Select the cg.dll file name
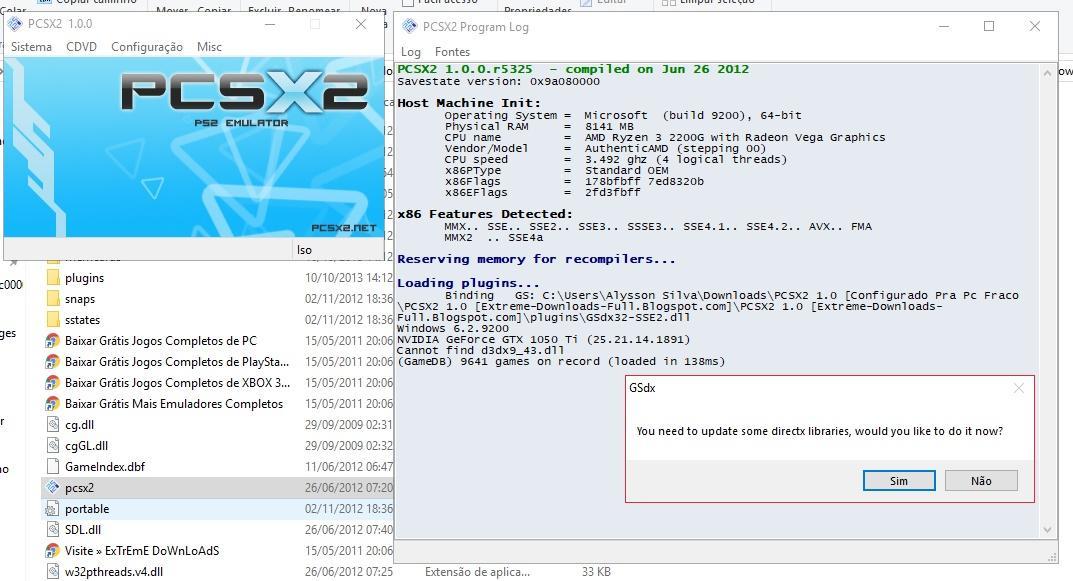Viewport: 1073px width, 581px height. 79,425
